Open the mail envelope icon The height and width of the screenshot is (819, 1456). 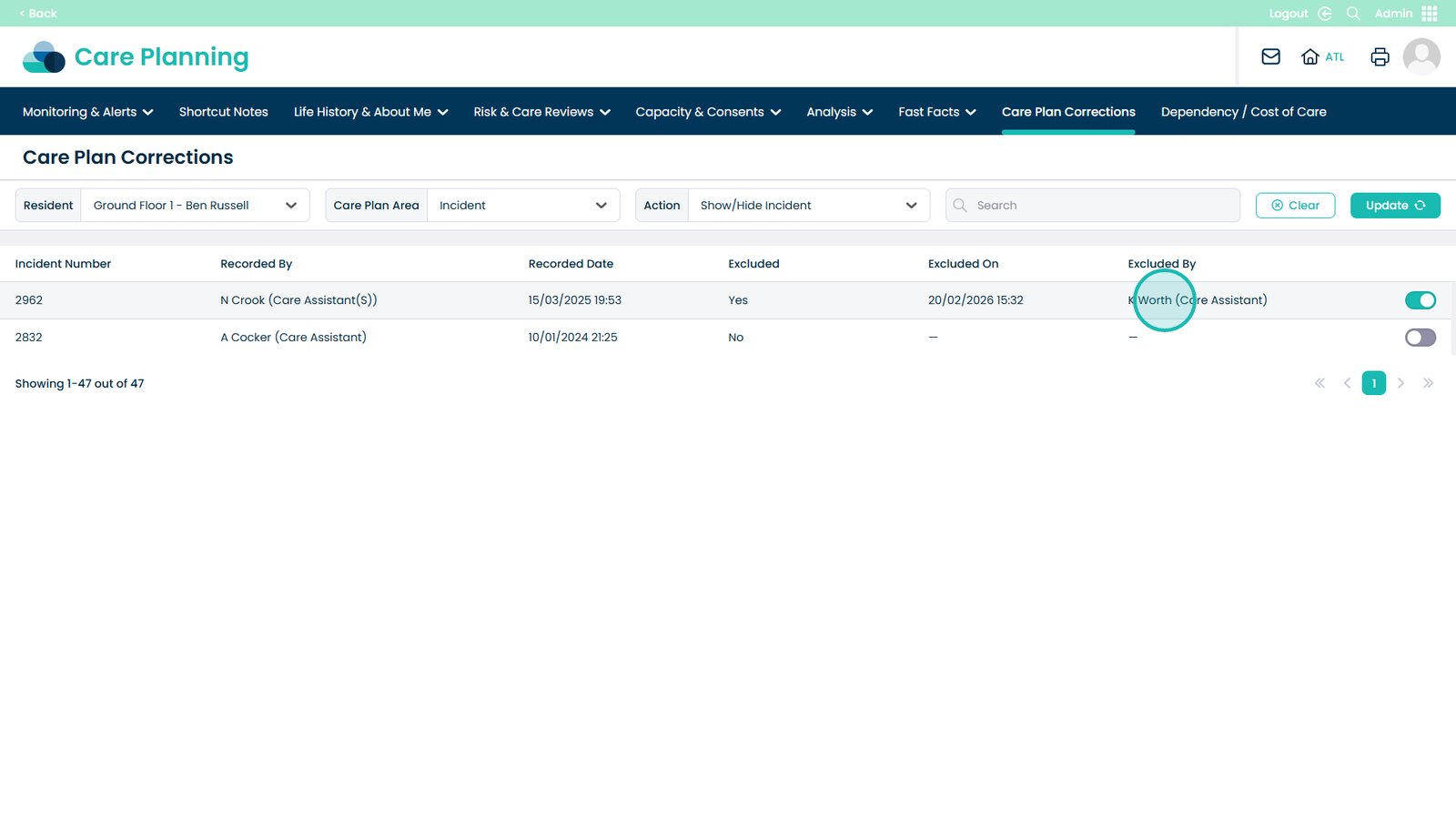(x=1270, y=56)
